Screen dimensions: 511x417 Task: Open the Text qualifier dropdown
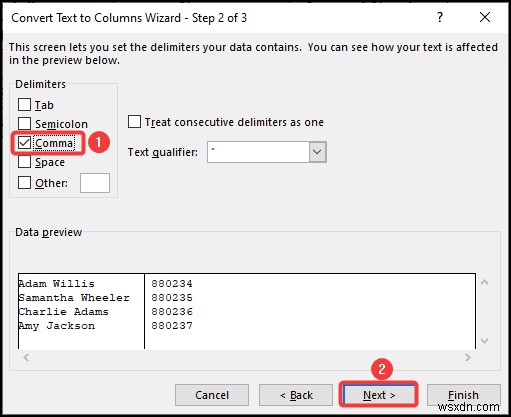(x=317, y=152)
